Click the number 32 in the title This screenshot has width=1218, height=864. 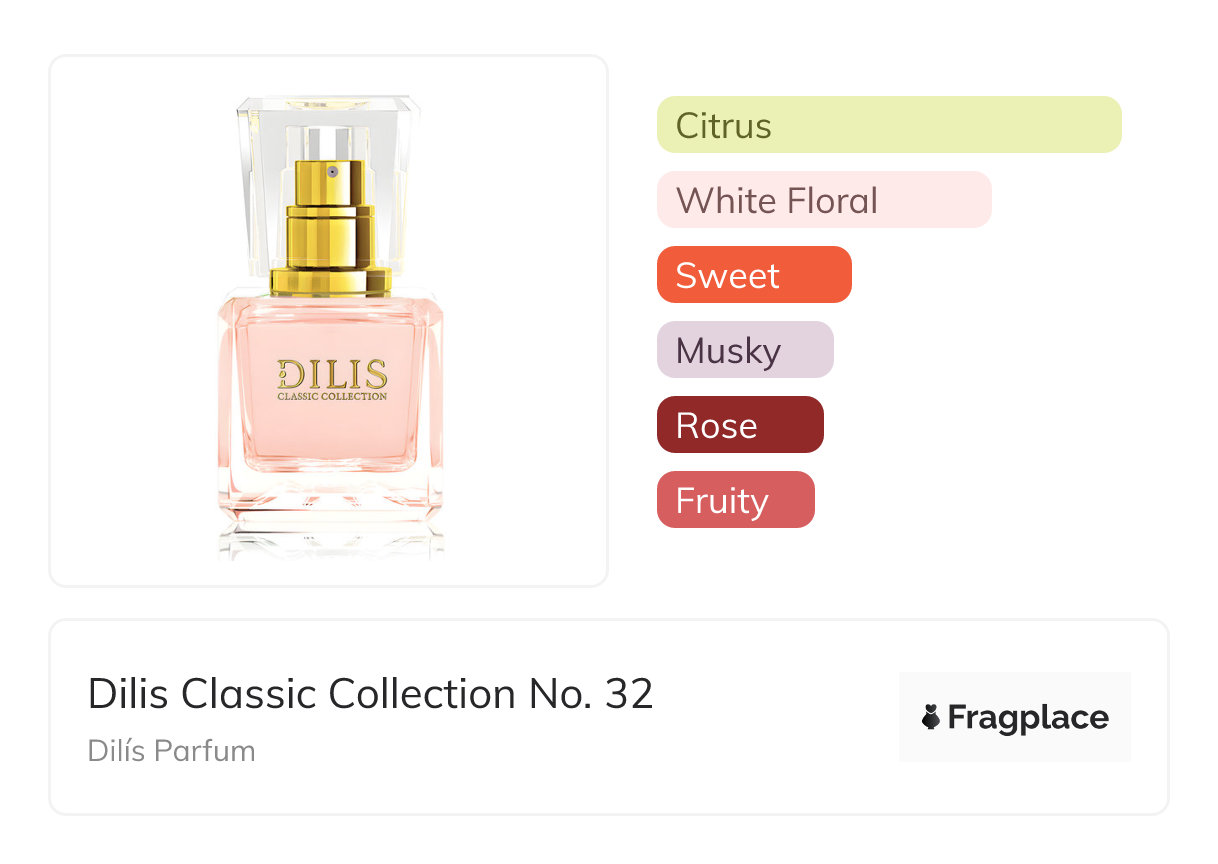coord(629,694)
